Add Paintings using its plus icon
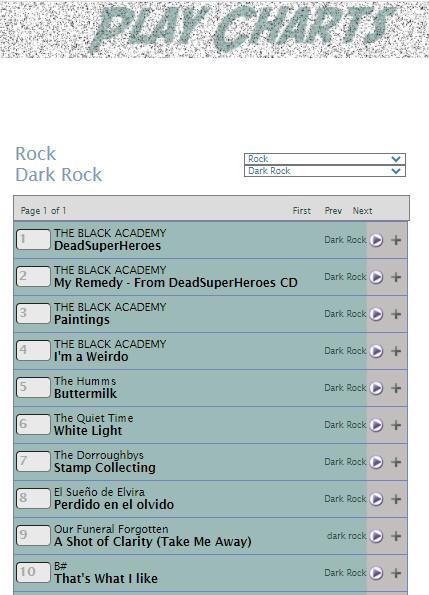Image resolution: width=429 pixels, height=595 pixels. [396, 314]
